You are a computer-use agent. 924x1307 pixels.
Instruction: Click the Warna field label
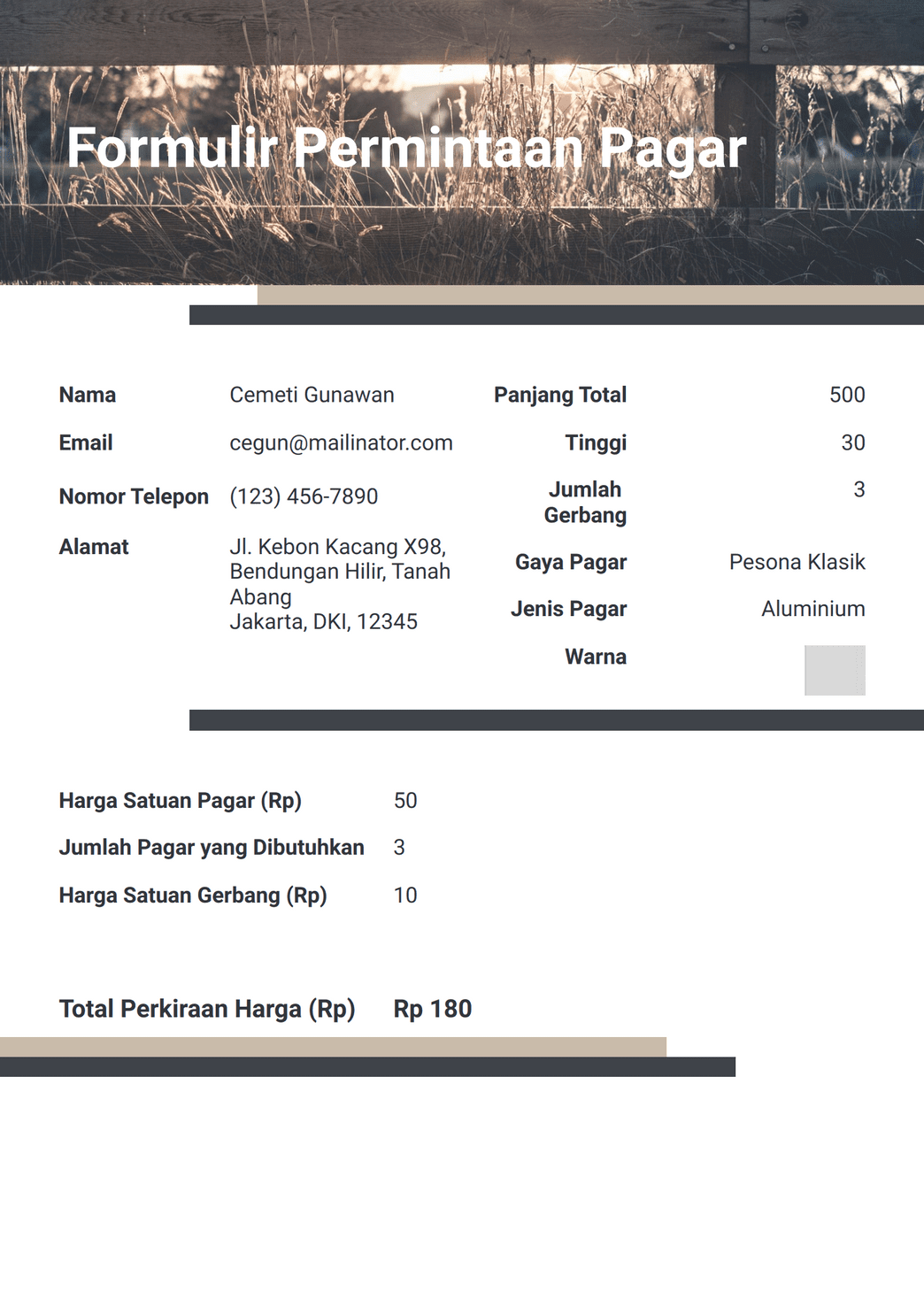[595, 657]
